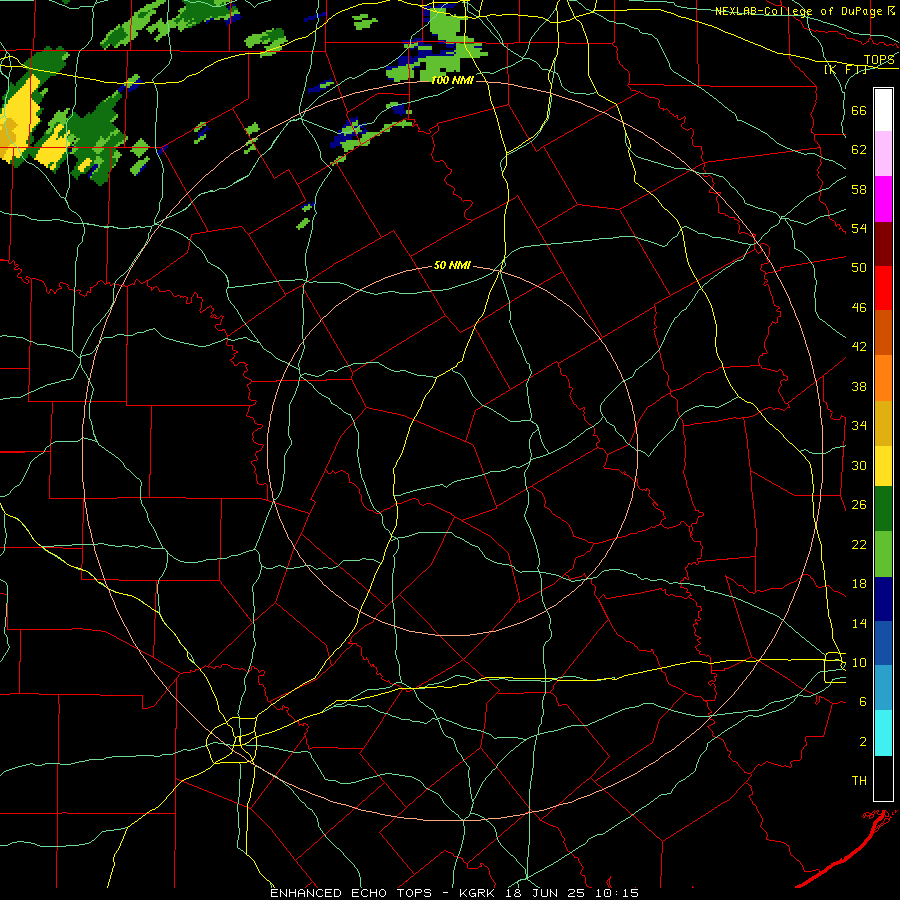Click the "50 NMI" range ring label
Viewport: 900px width, 900px height.
(x=452, y=265)
